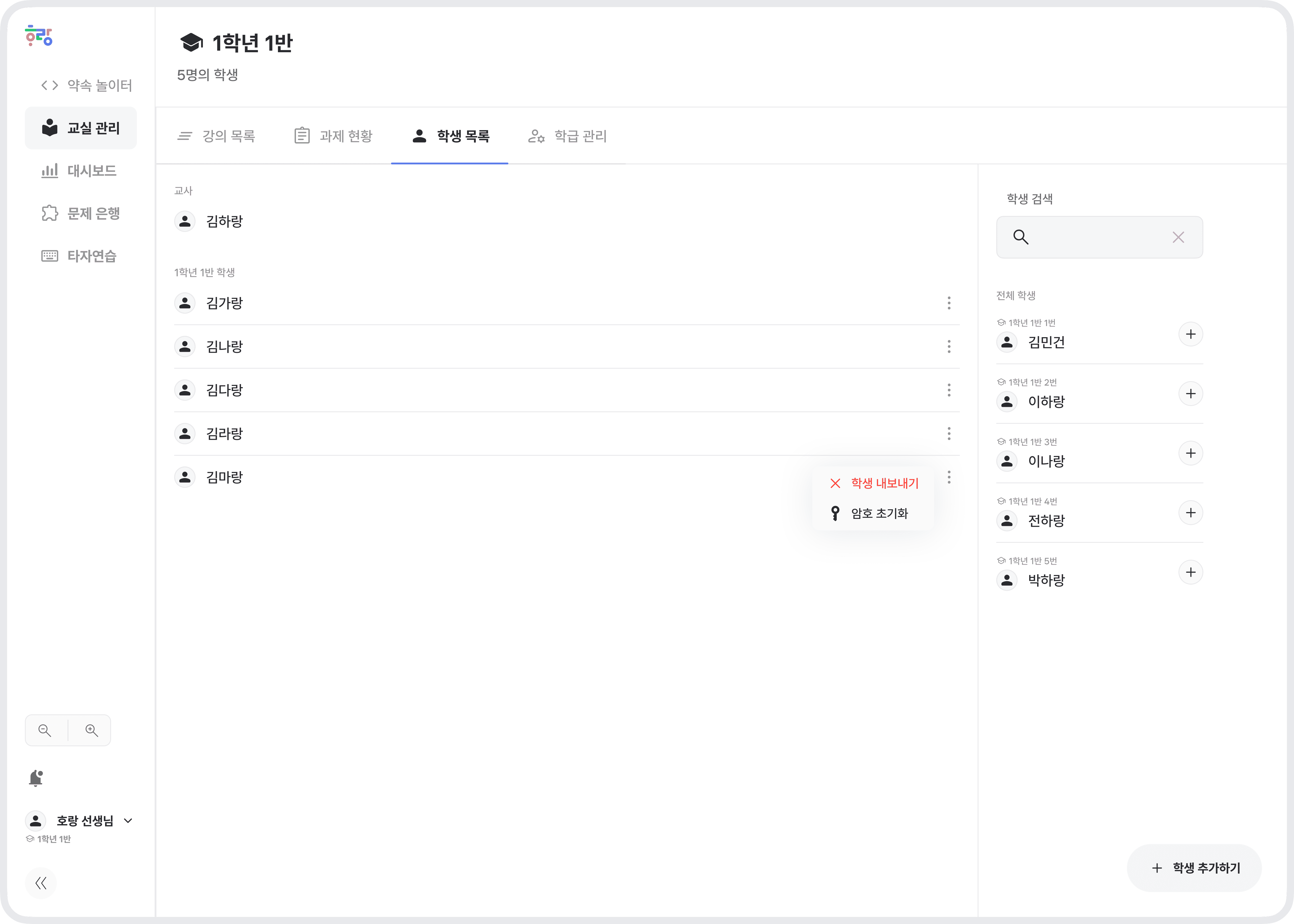Open three-dot menu for 김가랑
The image size is (1294, 924).
click(949, 303)
